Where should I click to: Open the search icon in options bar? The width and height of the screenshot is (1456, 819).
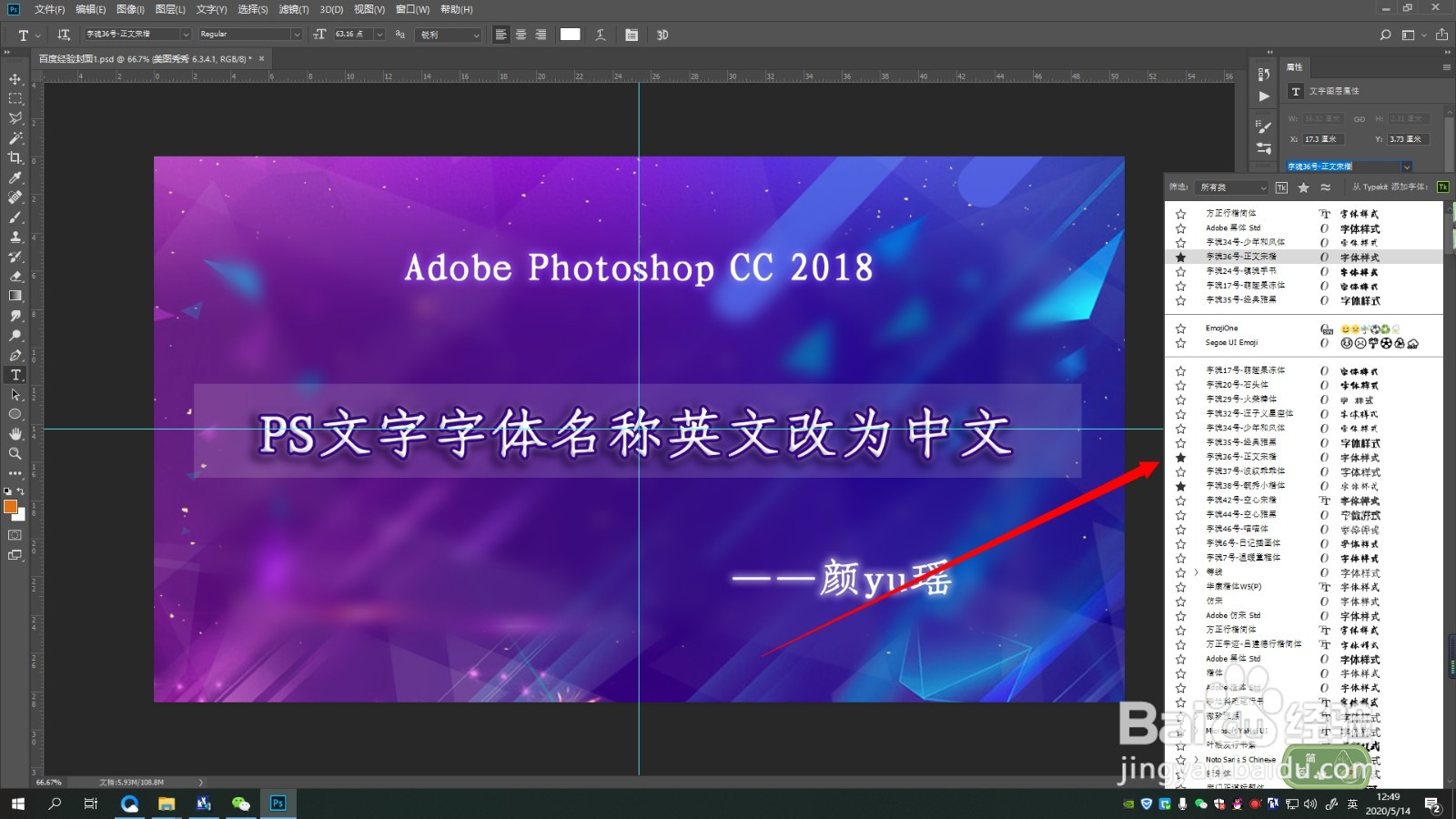tap(1385, 35)
